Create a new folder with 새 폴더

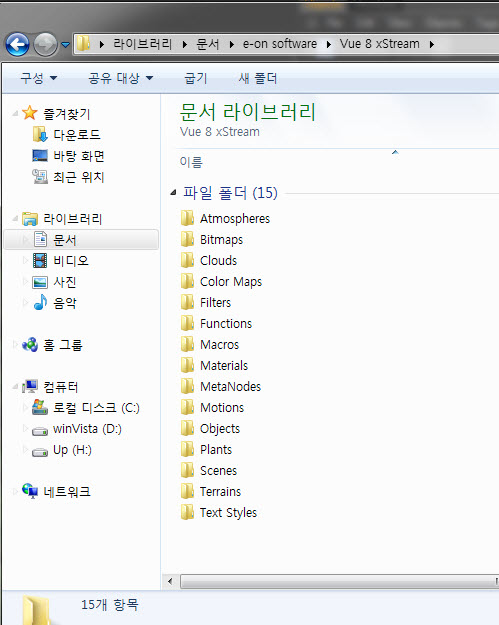tap(257, 78)
